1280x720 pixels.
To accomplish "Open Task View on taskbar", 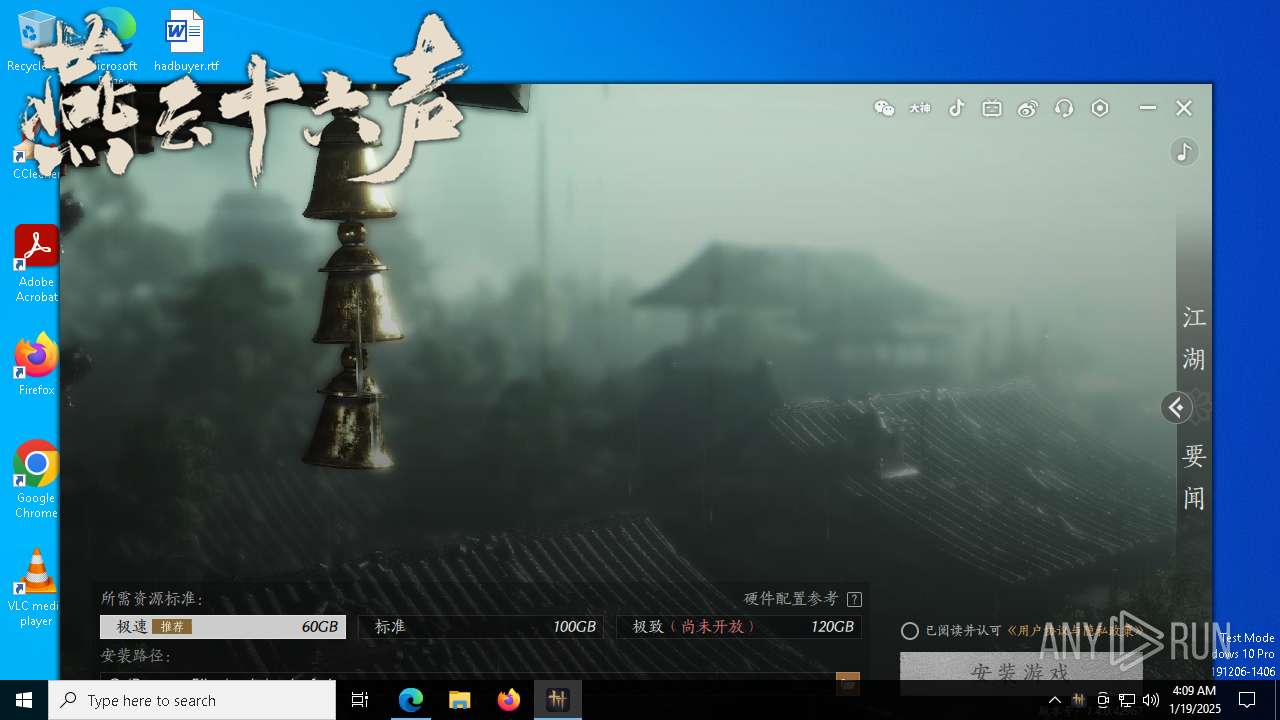I will [x=360, y=700].
